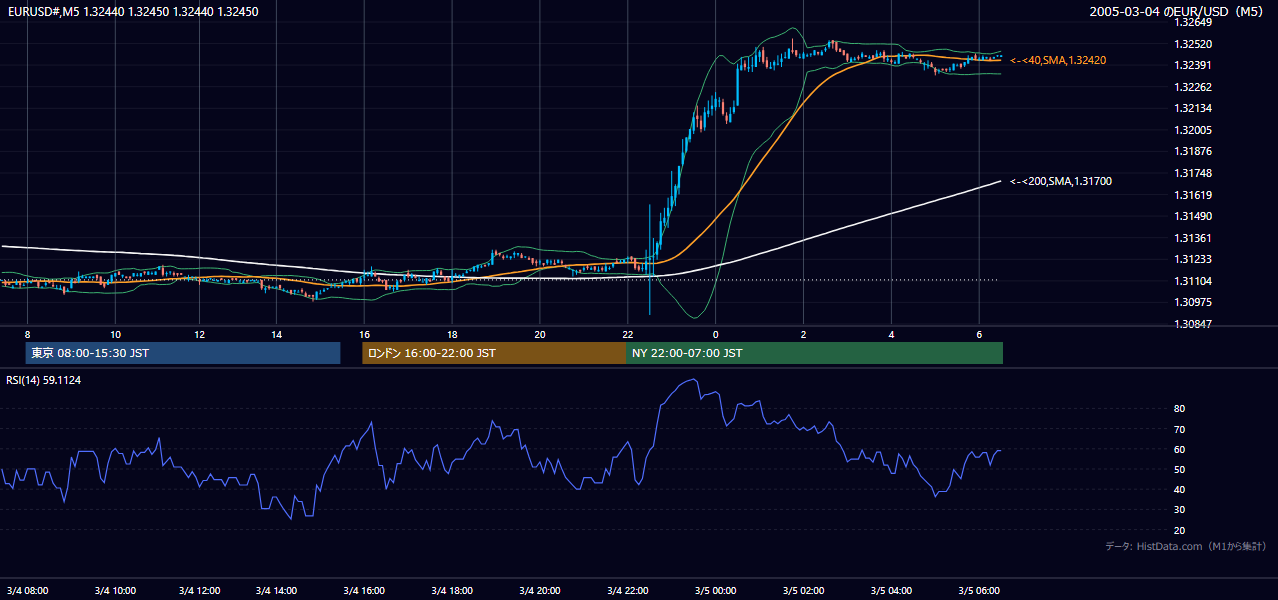Click the RSI 70 level label

1179,429
